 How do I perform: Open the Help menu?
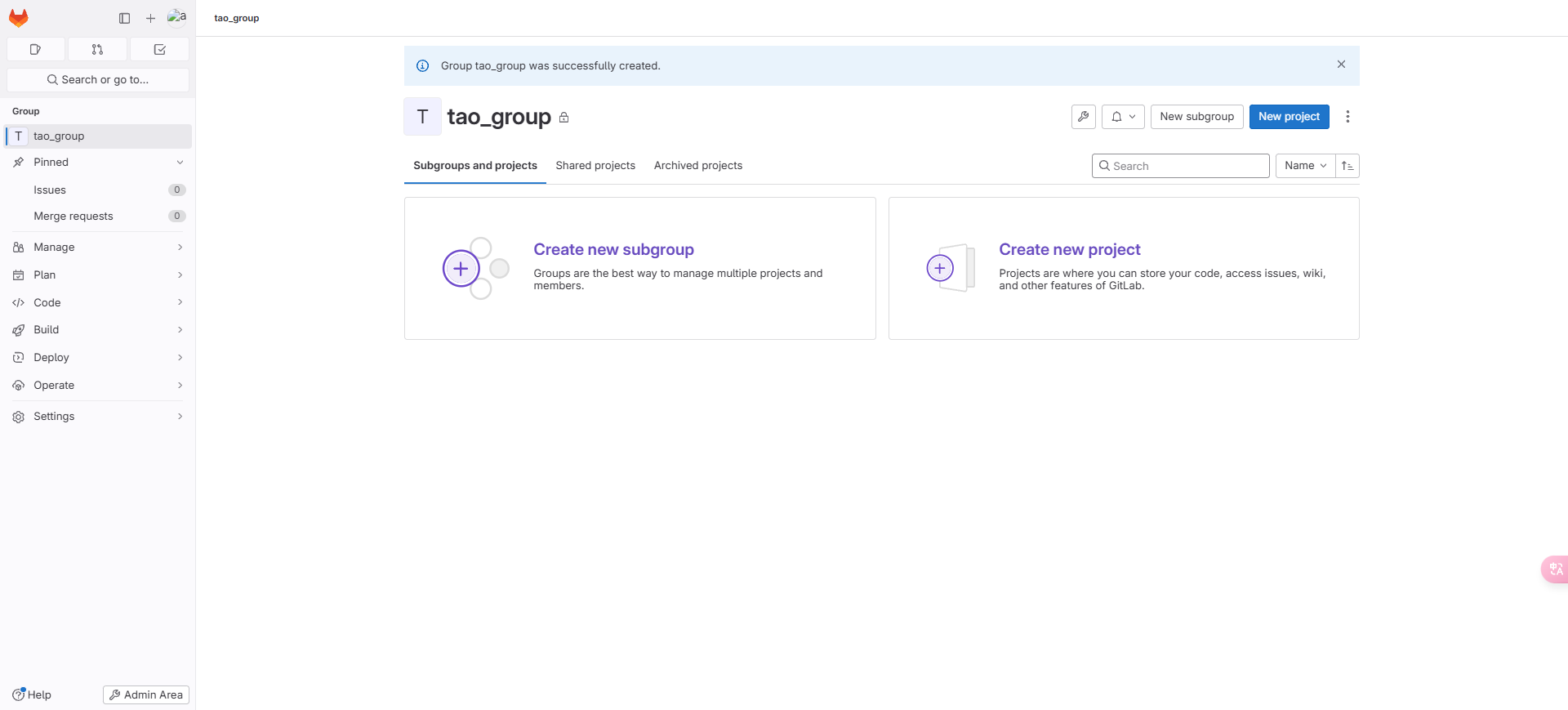(x=32, y=694)
